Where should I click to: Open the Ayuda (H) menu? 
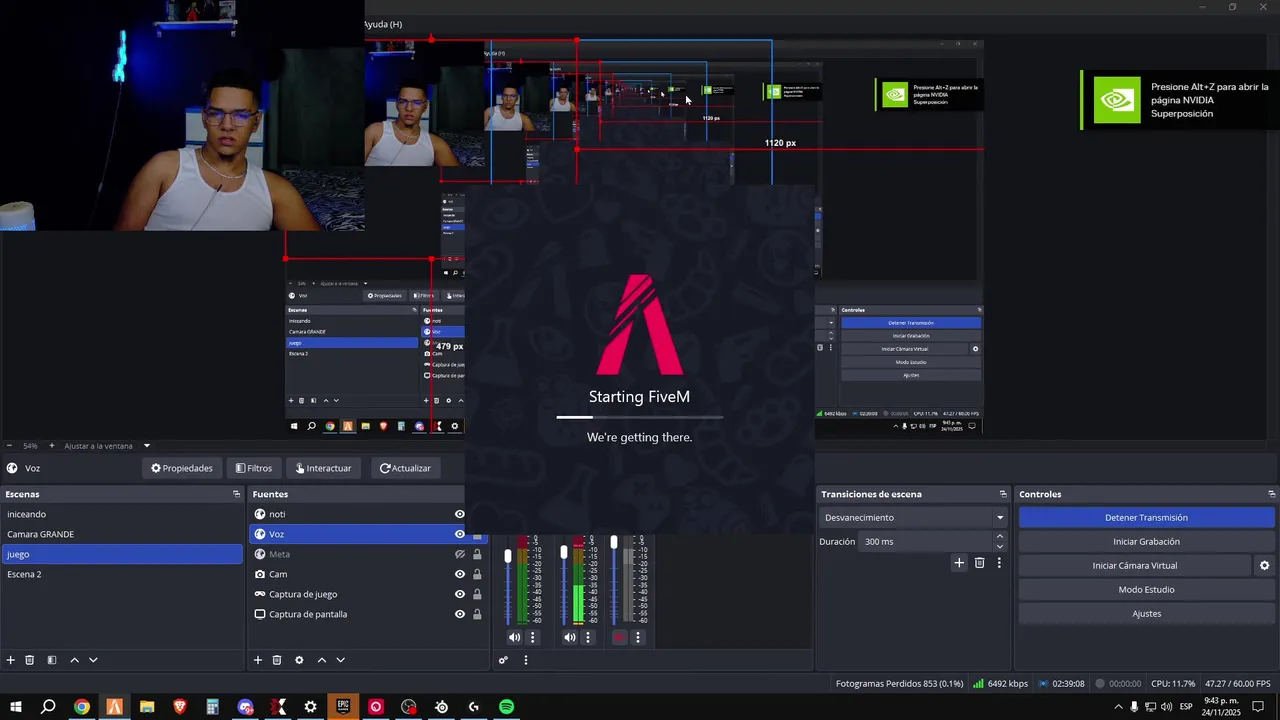tap(383, 24)
